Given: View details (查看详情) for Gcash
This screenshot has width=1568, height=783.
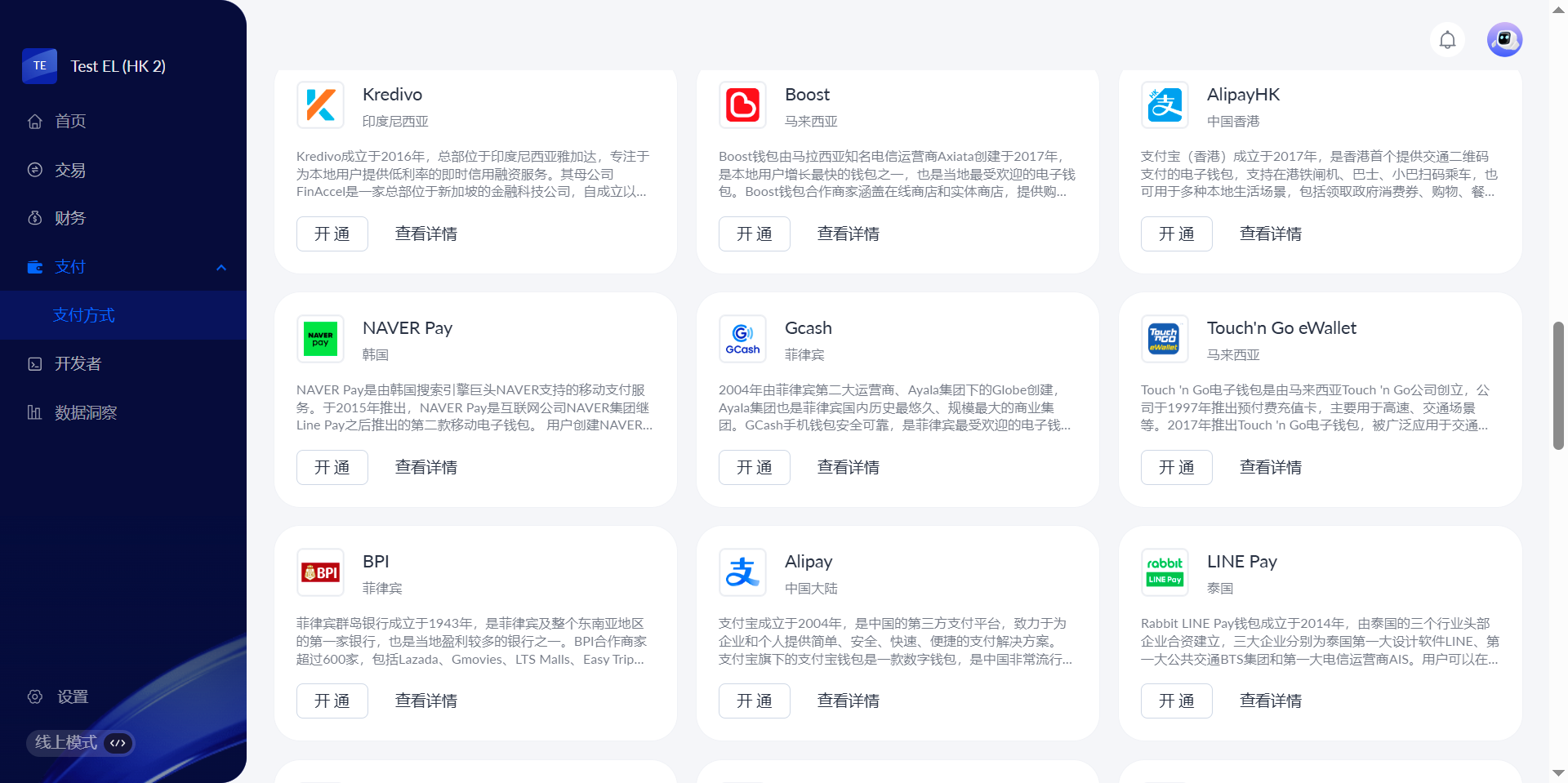Looking at the screenshot, I should tap(848, 468).
